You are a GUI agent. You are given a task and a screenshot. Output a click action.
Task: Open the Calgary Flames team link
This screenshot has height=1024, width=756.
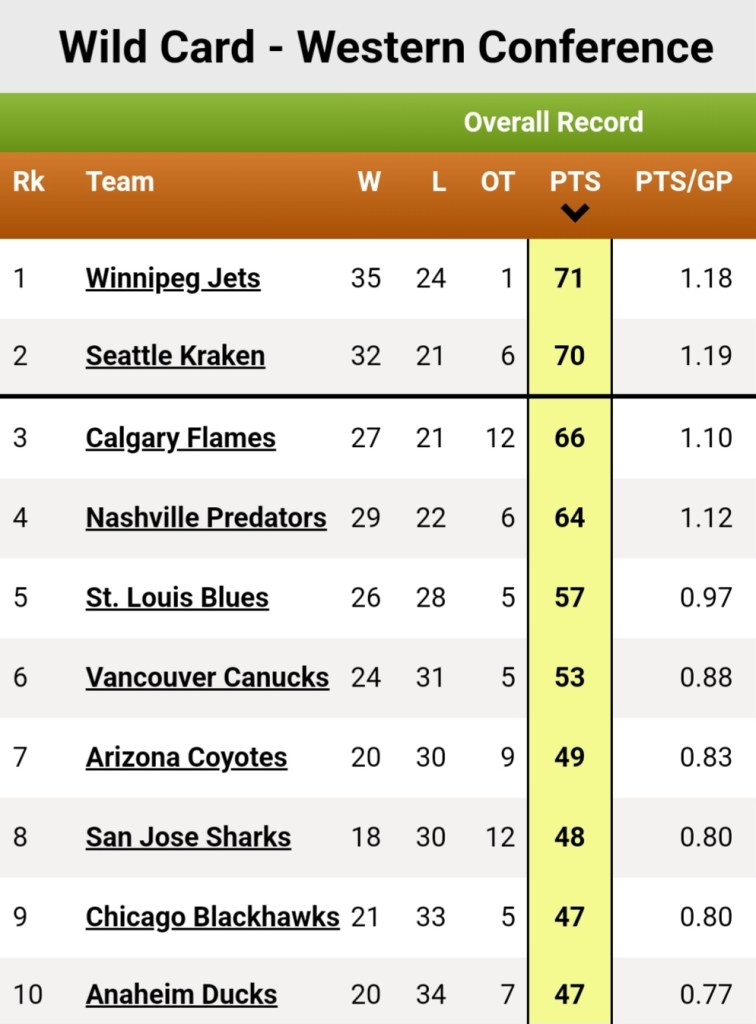point(180,438)
